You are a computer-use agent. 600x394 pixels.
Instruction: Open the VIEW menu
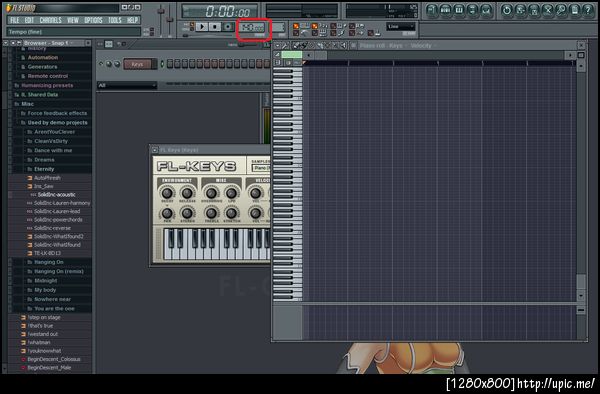[73, 20]
